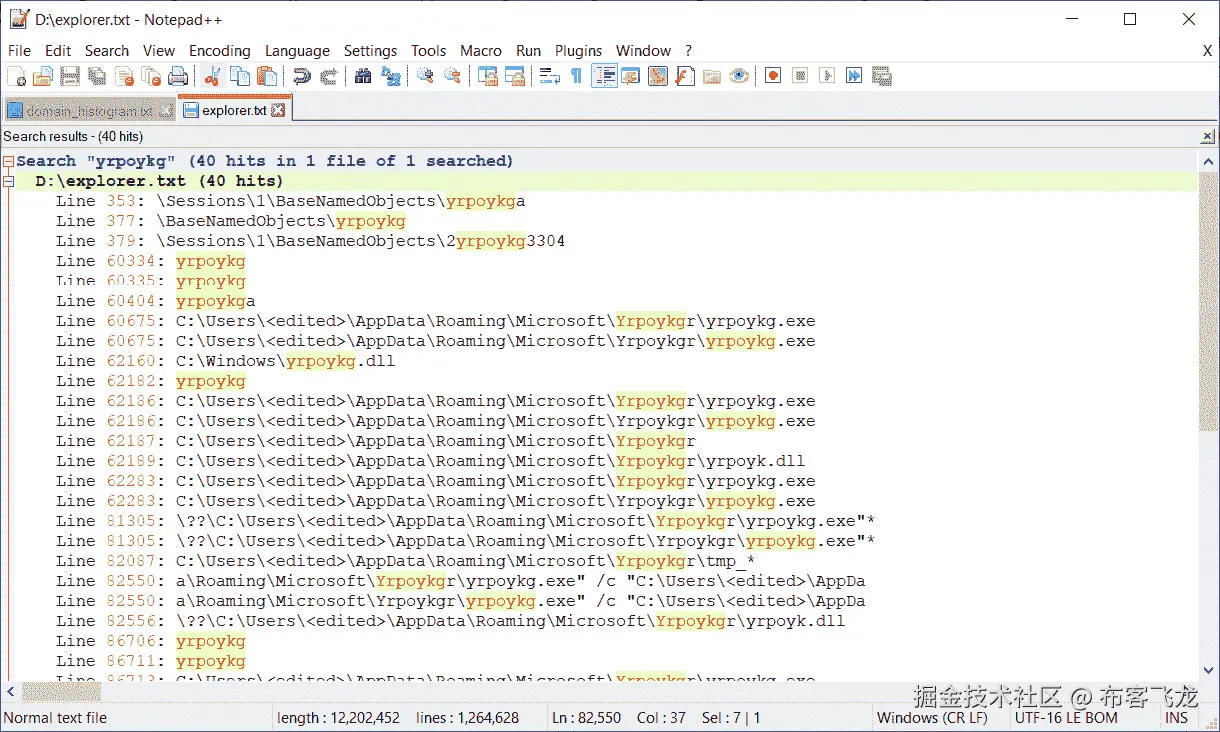
Task: Toggle file monitoring eye icon
Action: [x=739, y=76]
